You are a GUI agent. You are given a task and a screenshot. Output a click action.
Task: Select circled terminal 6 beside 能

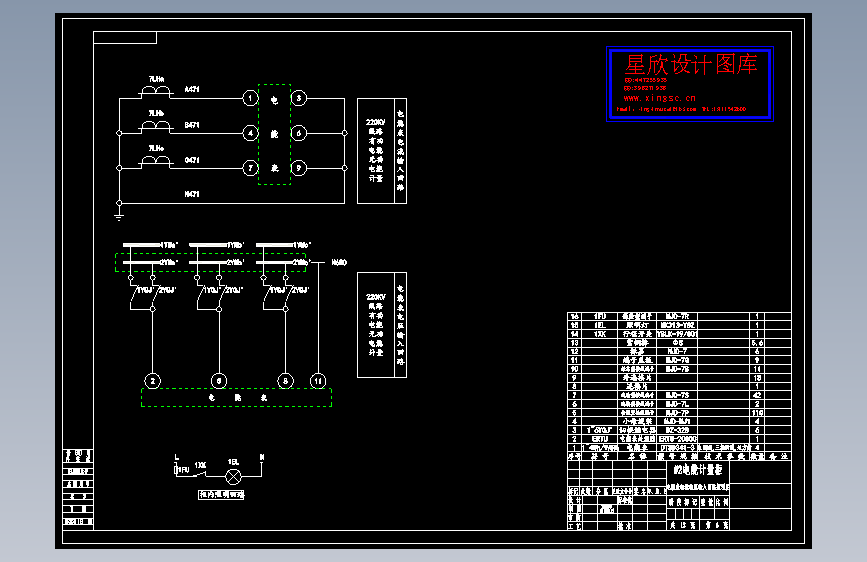[x=299, y=133]
